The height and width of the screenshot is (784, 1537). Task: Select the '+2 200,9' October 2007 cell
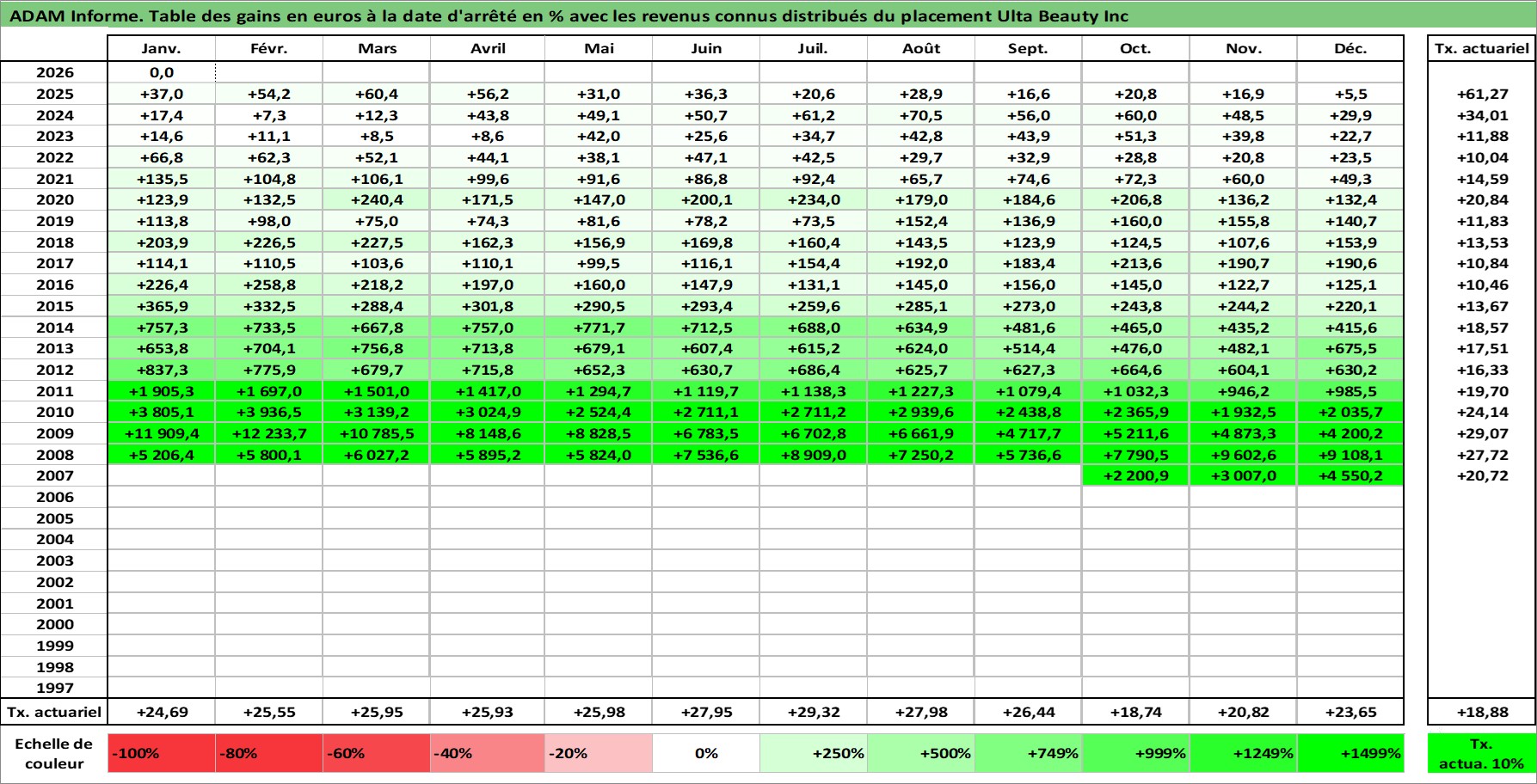pos(1135,475)
